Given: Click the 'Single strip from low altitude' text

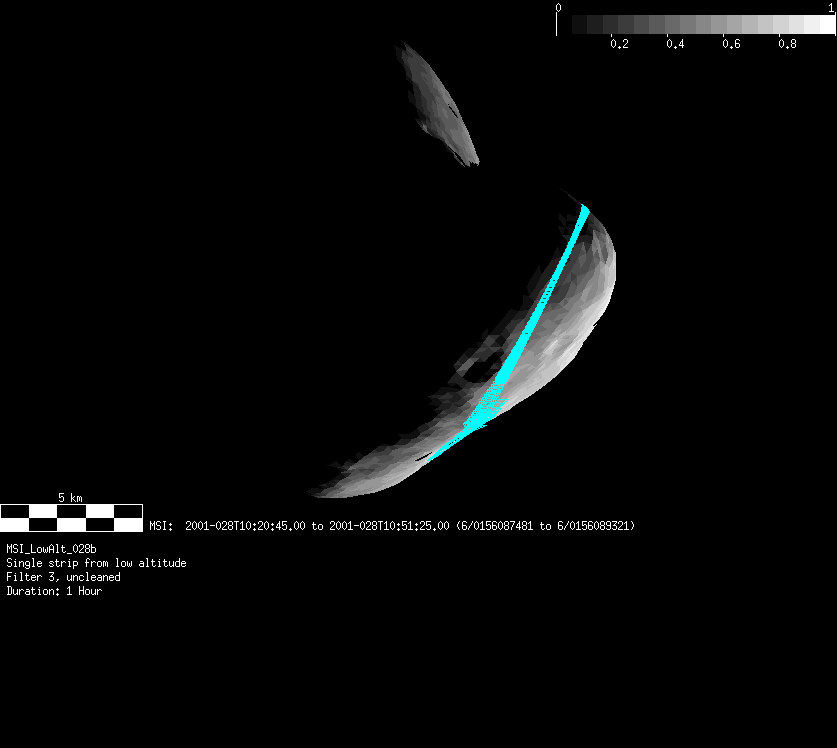Looking at the screenshot, I should (96, 563).
